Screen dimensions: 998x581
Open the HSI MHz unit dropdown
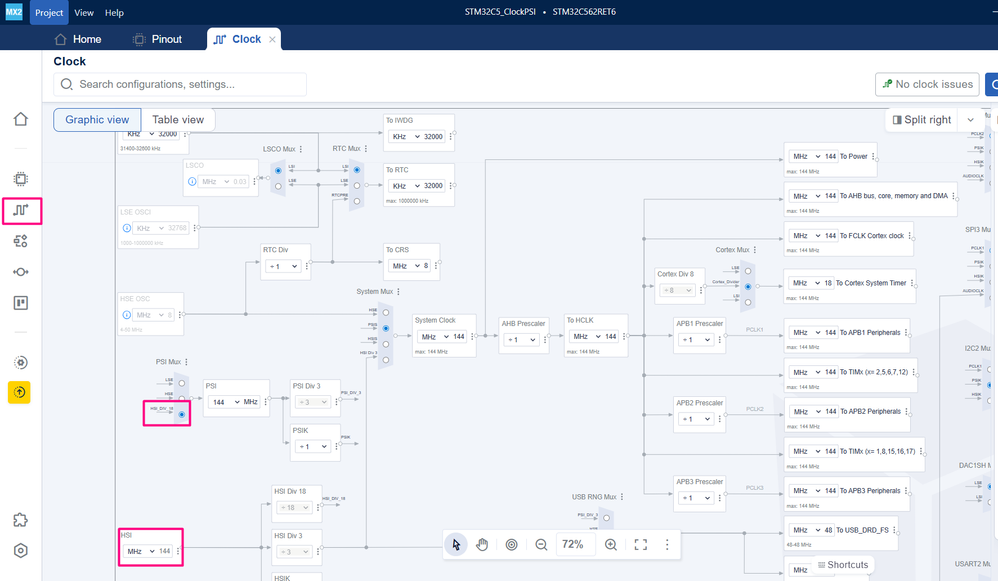point(141,551)
